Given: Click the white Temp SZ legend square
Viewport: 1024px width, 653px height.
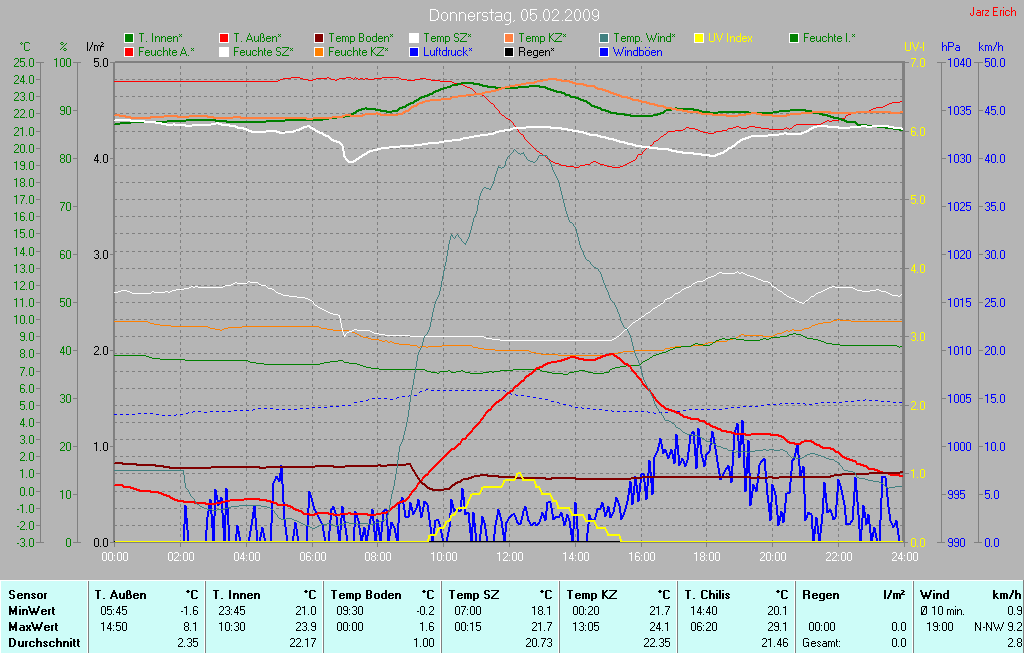Looking at the screenshot, I should pyautogui.click(x=414, y=38).
